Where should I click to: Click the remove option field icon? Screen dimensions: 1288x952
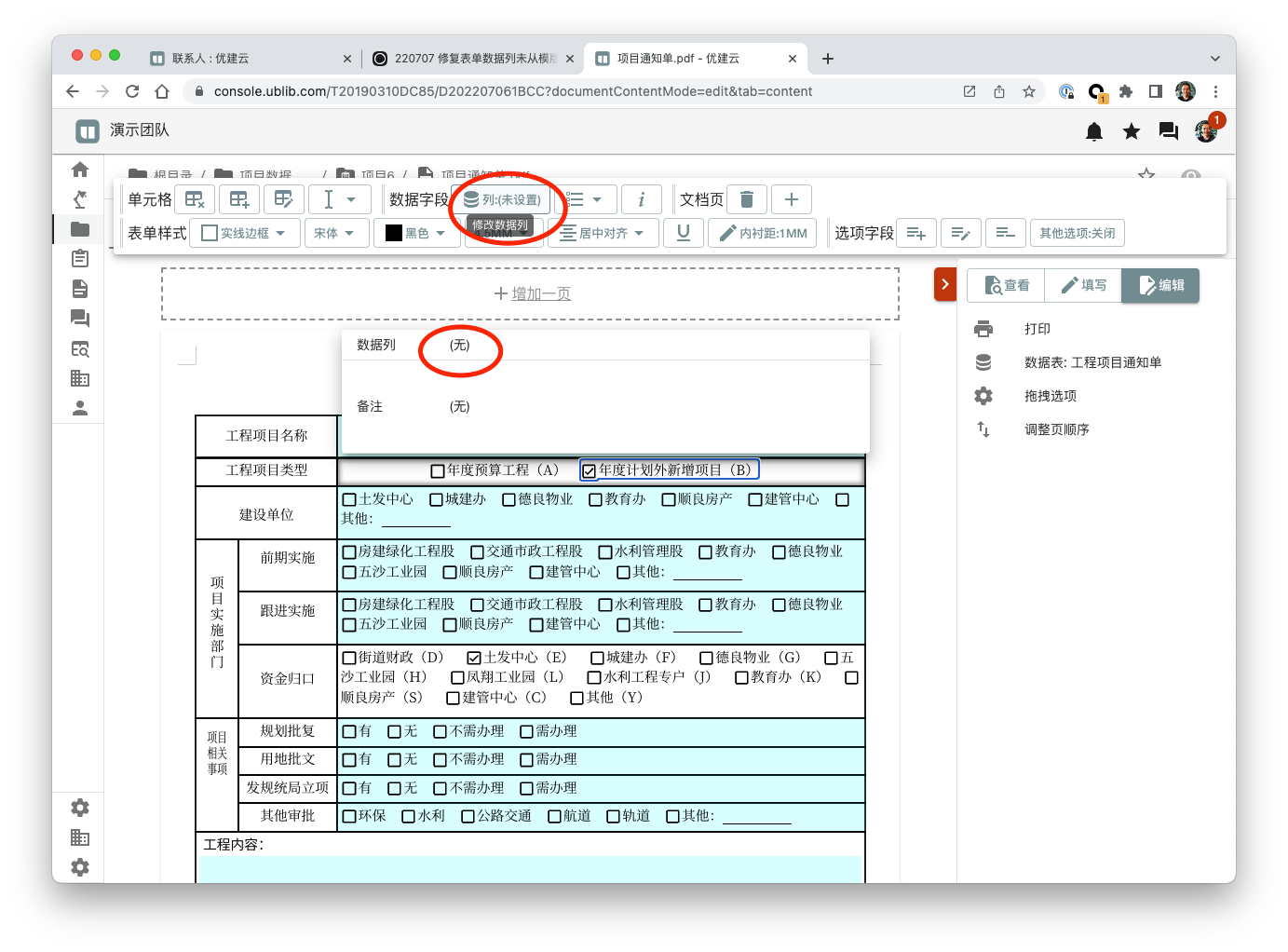[1006, 233]
